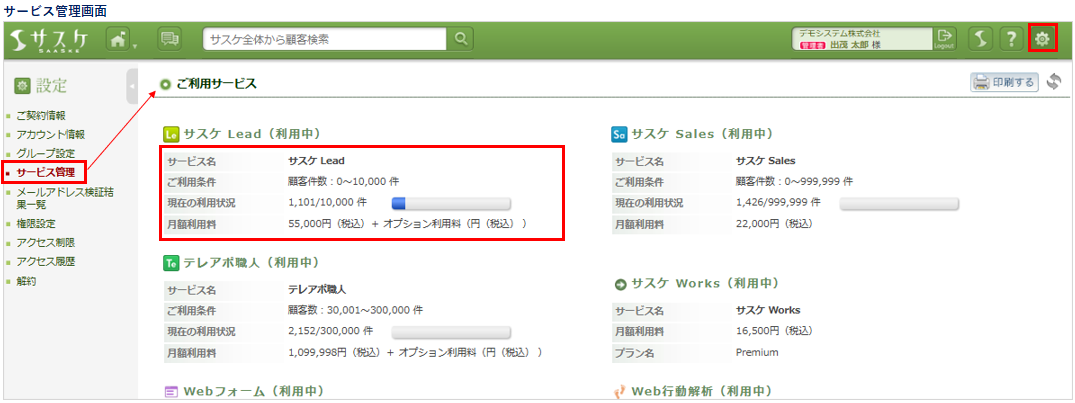Open the home icon in header

point(118,40)
